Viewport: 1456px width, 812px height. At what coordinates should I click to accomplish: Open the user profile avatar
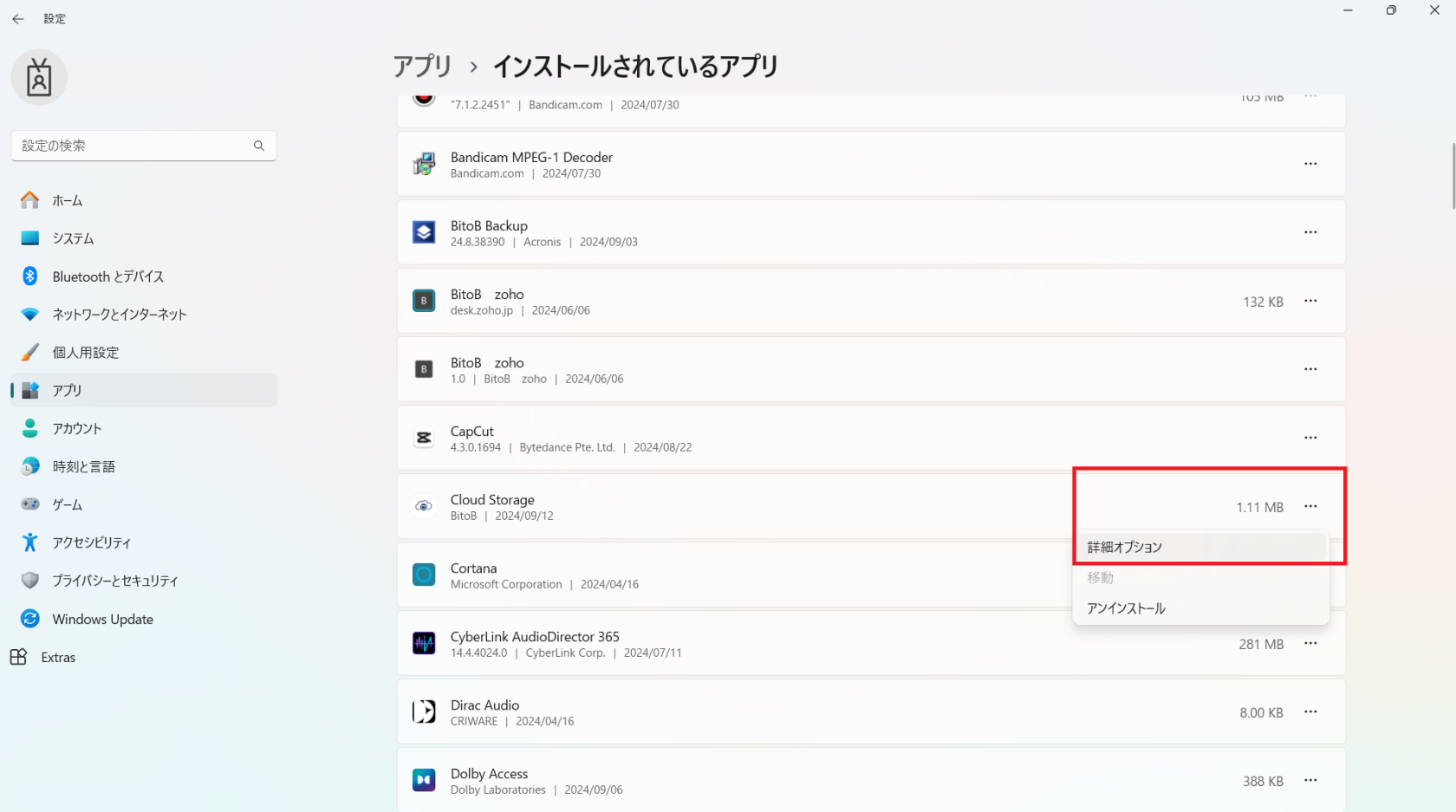[x=39, y=78]
